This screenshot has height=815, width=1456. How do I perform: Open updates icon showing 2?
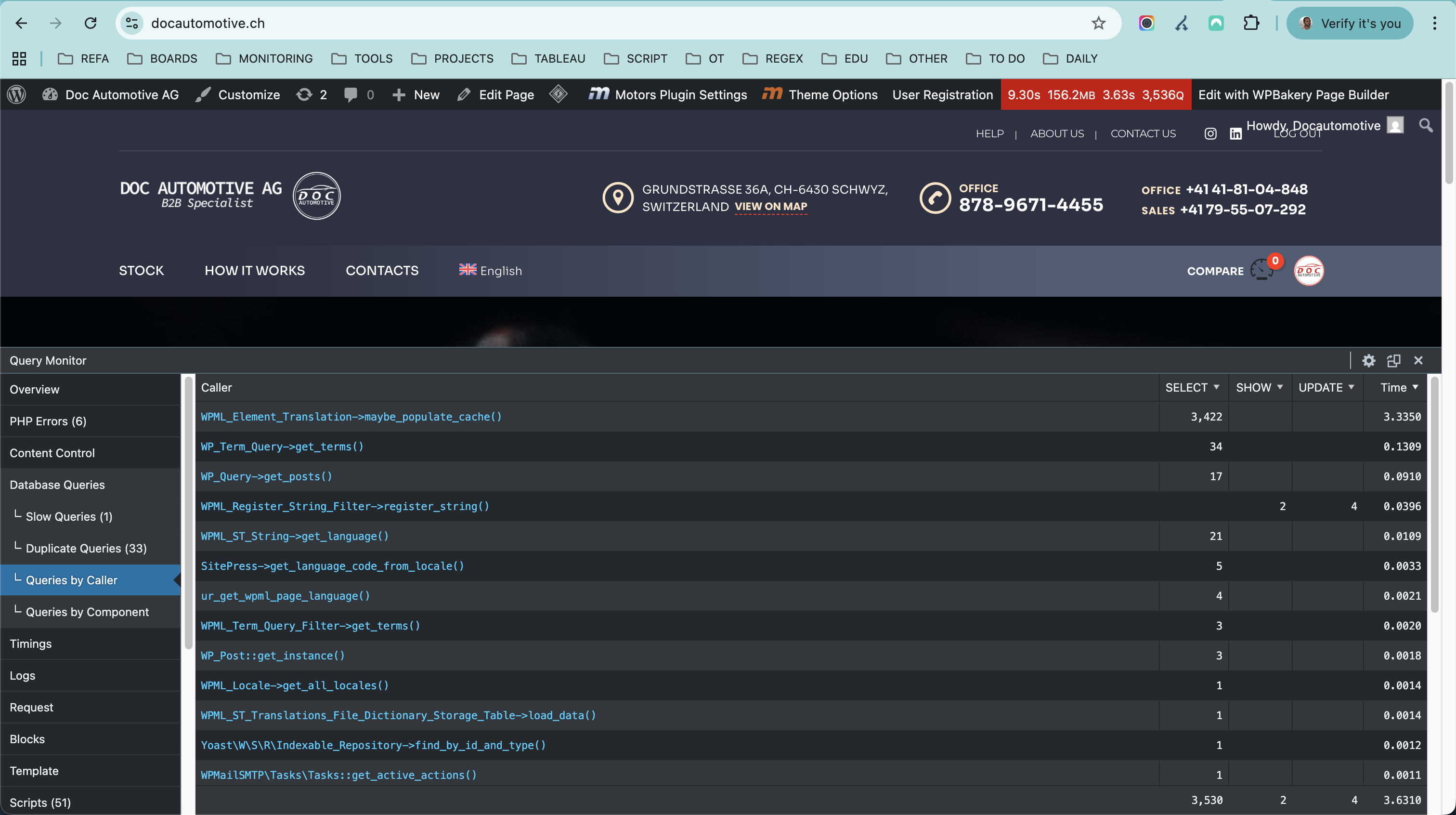312,94
